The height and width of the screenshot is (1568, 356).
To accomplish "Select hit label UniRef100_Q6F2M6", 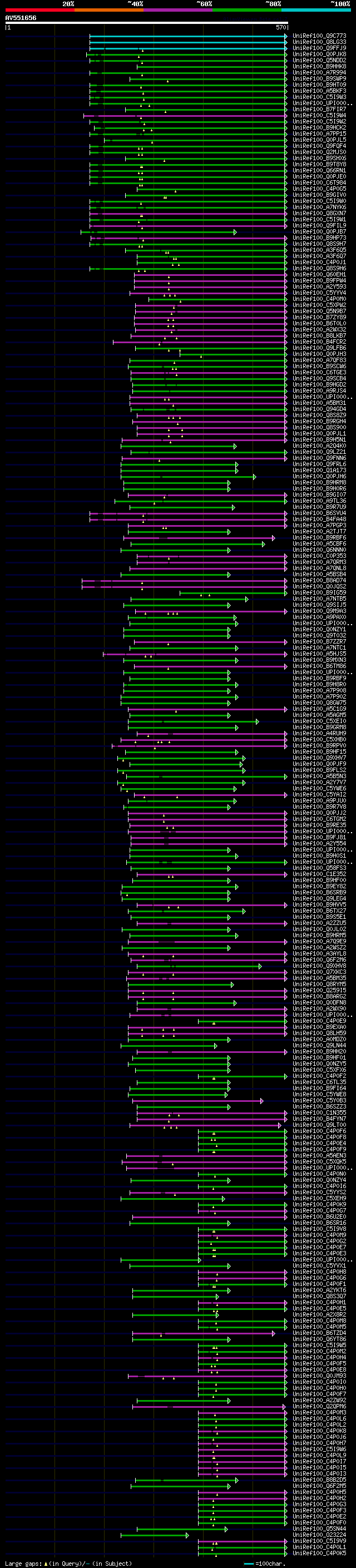I will pos(319,960).
